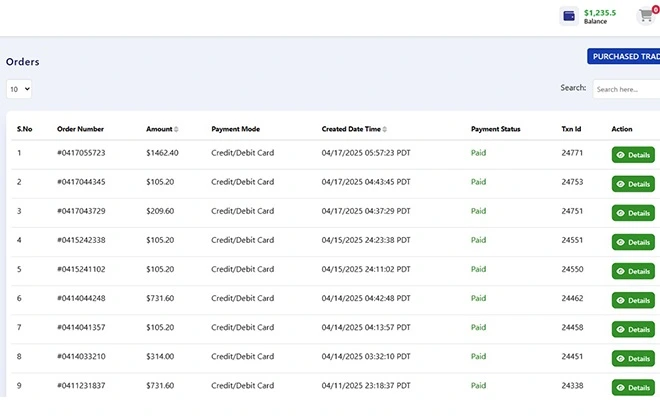The image size is (660, 419).
Task: Click order number #0415241102
Action: [x=81, y=269]
